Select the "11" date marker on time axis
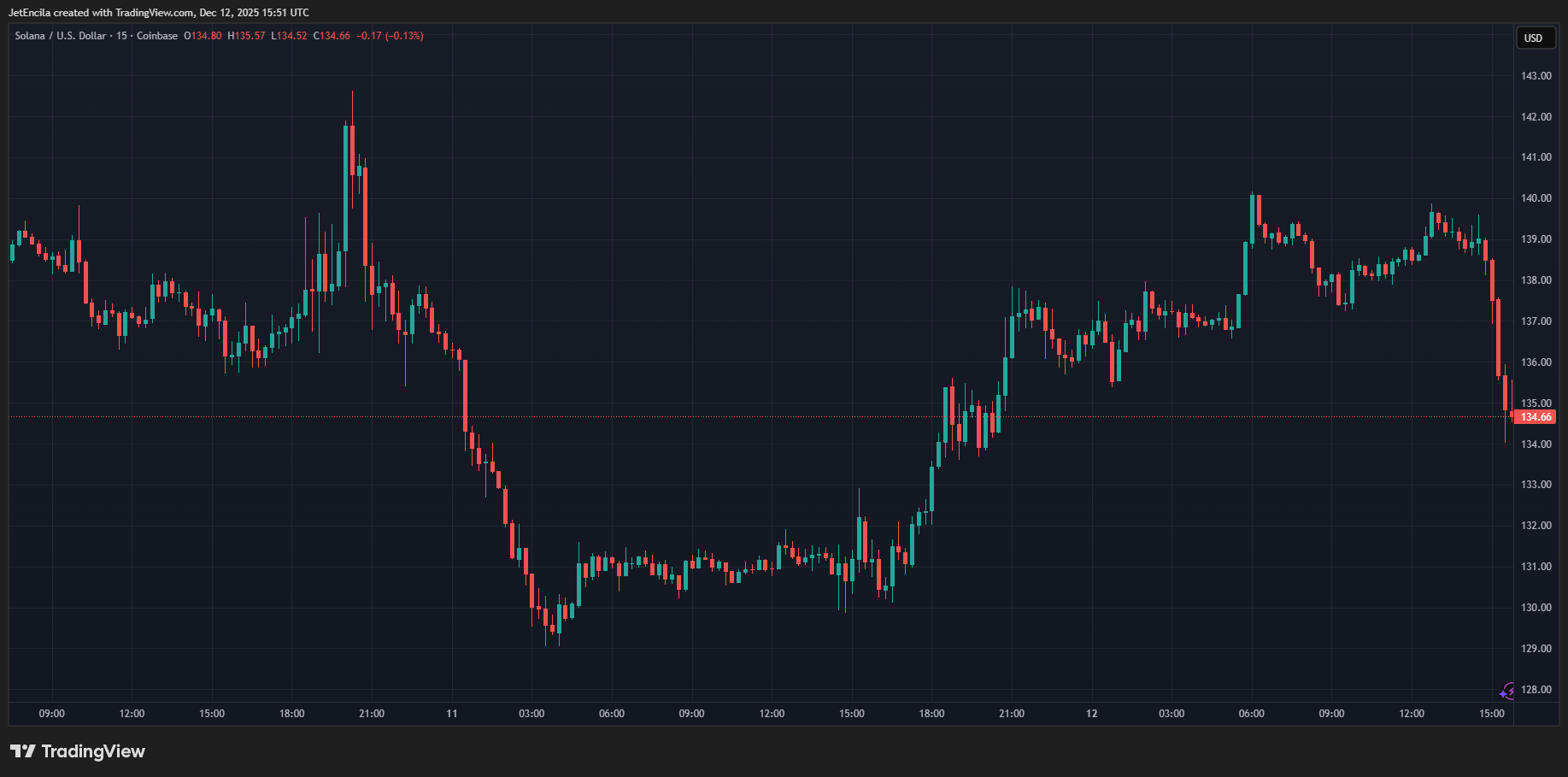Viewport: 1568px width, 777px height. click(x=451, y=714)
